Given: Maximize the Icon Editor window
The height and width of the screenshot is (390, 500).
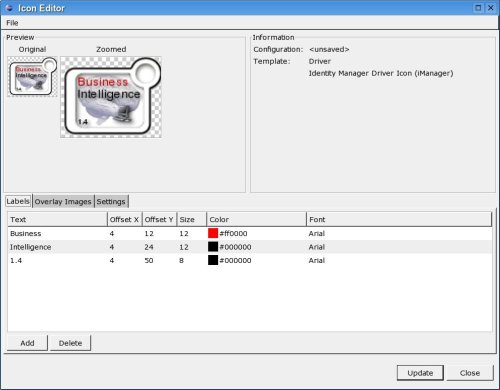Looking at the screenshot, I should [x=478, y=8].
